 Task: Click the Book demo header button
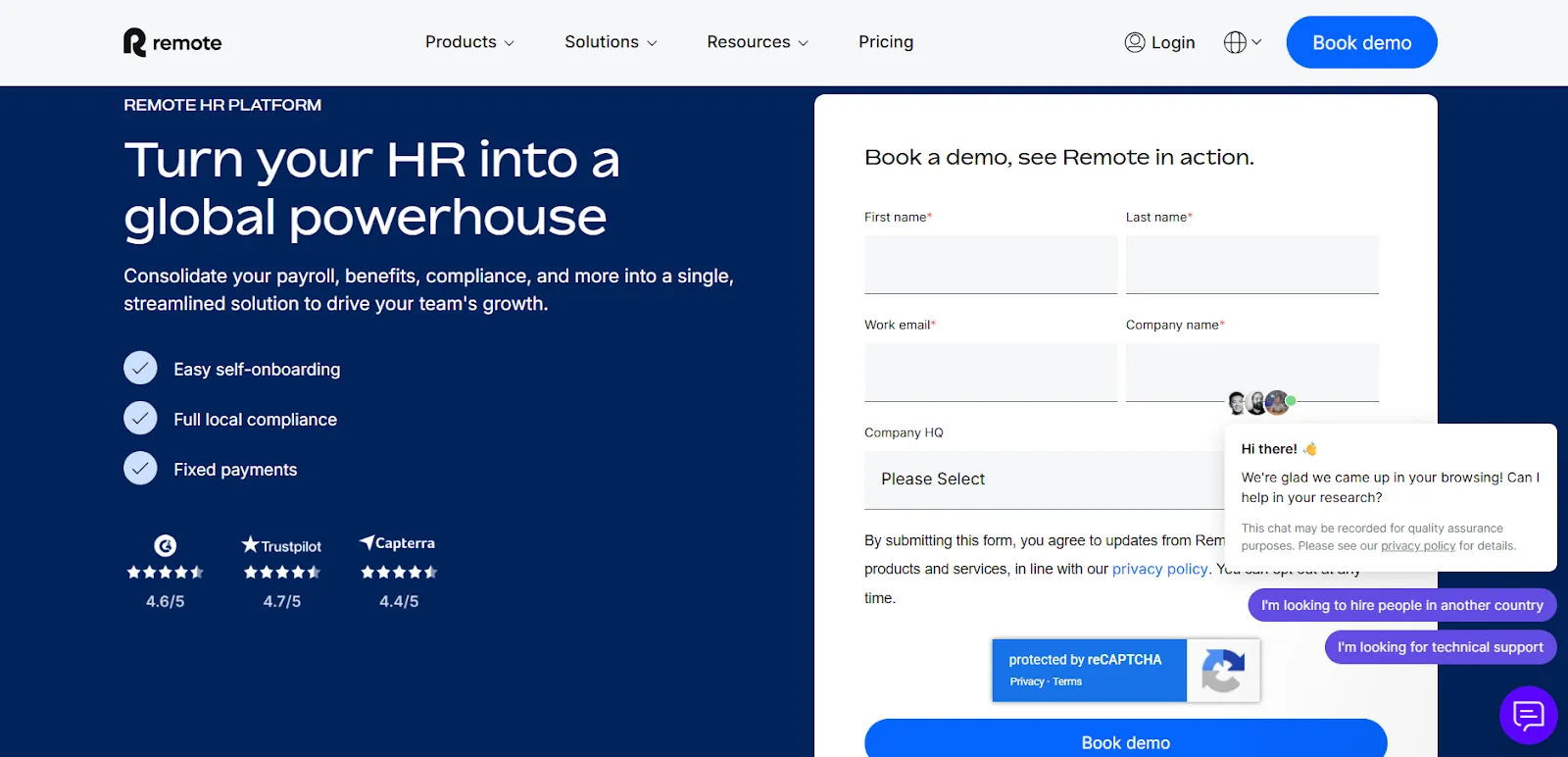1361,42
